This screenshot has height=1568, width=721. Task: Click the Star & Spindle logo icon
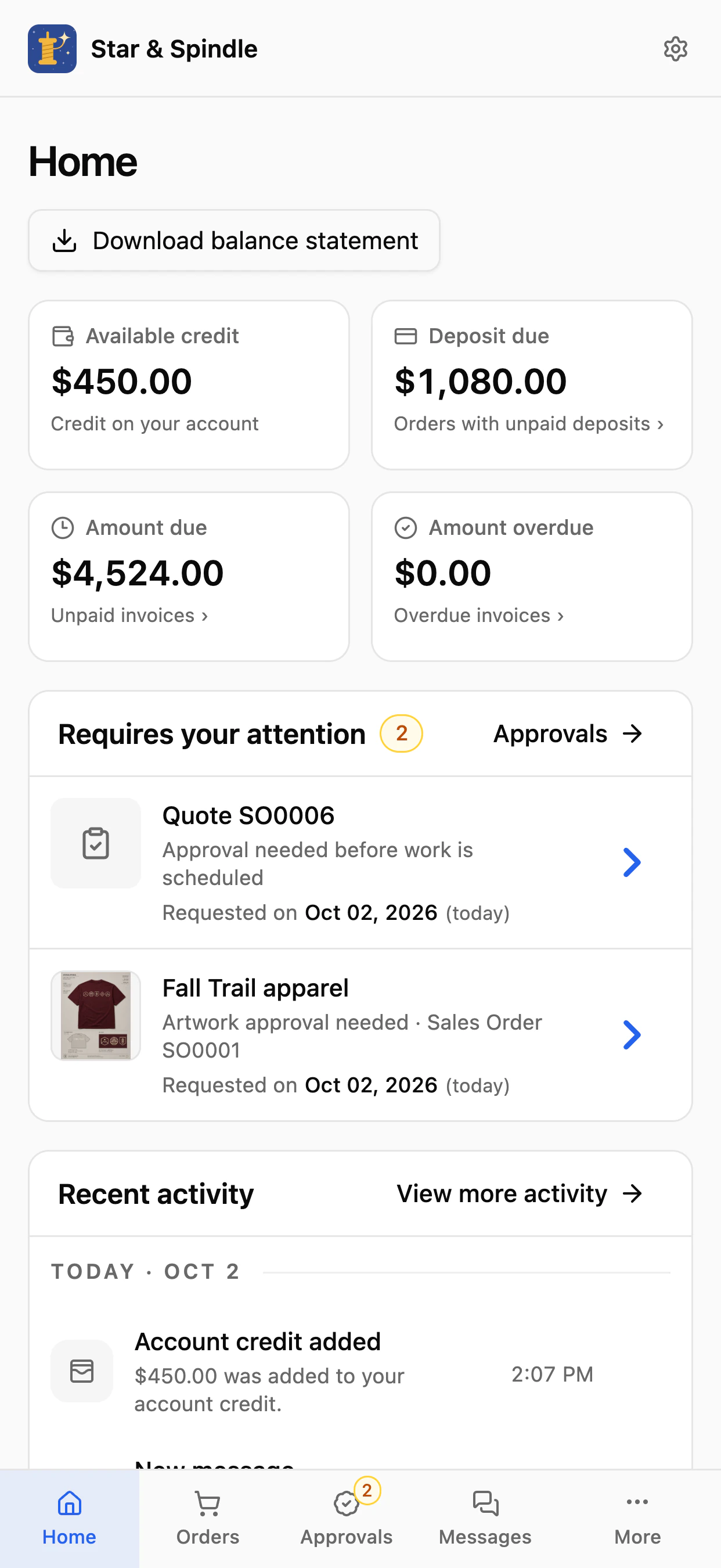point(52,49)
